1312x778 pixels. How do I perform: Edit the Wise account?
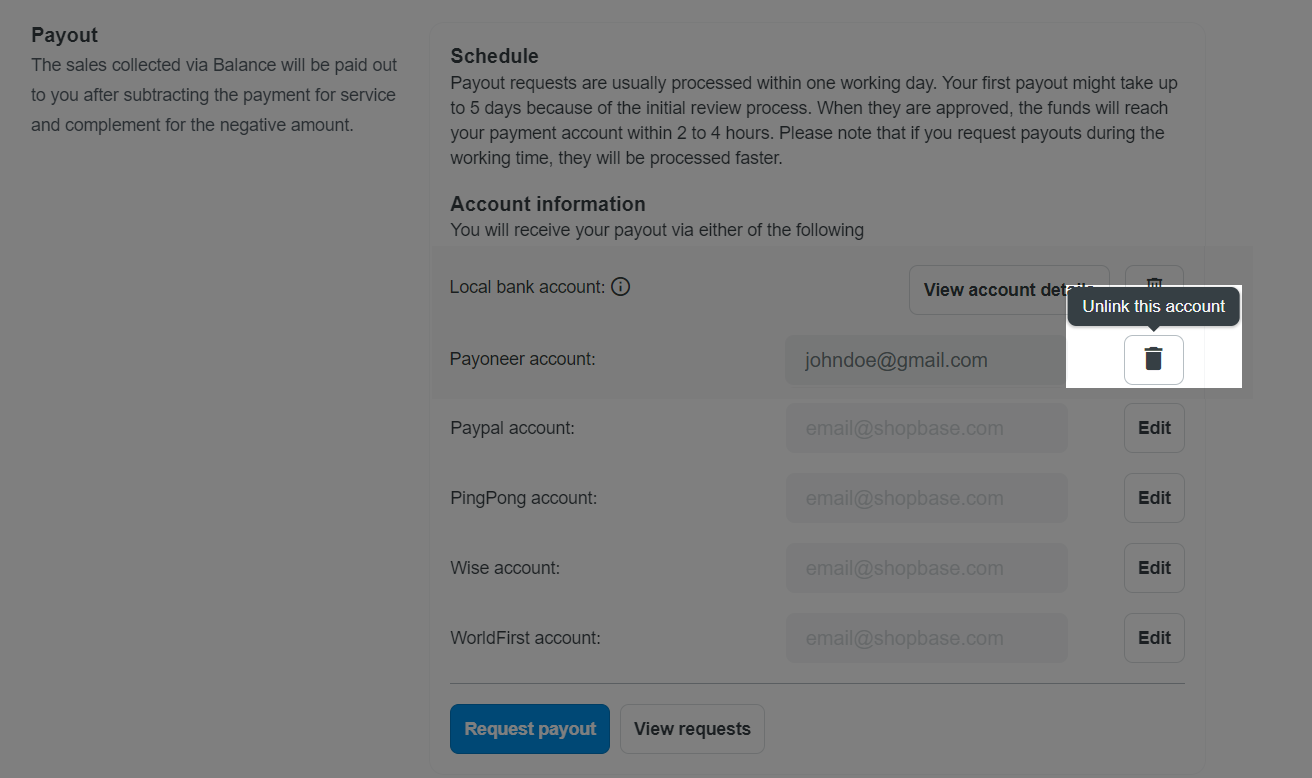(1154, 568)
